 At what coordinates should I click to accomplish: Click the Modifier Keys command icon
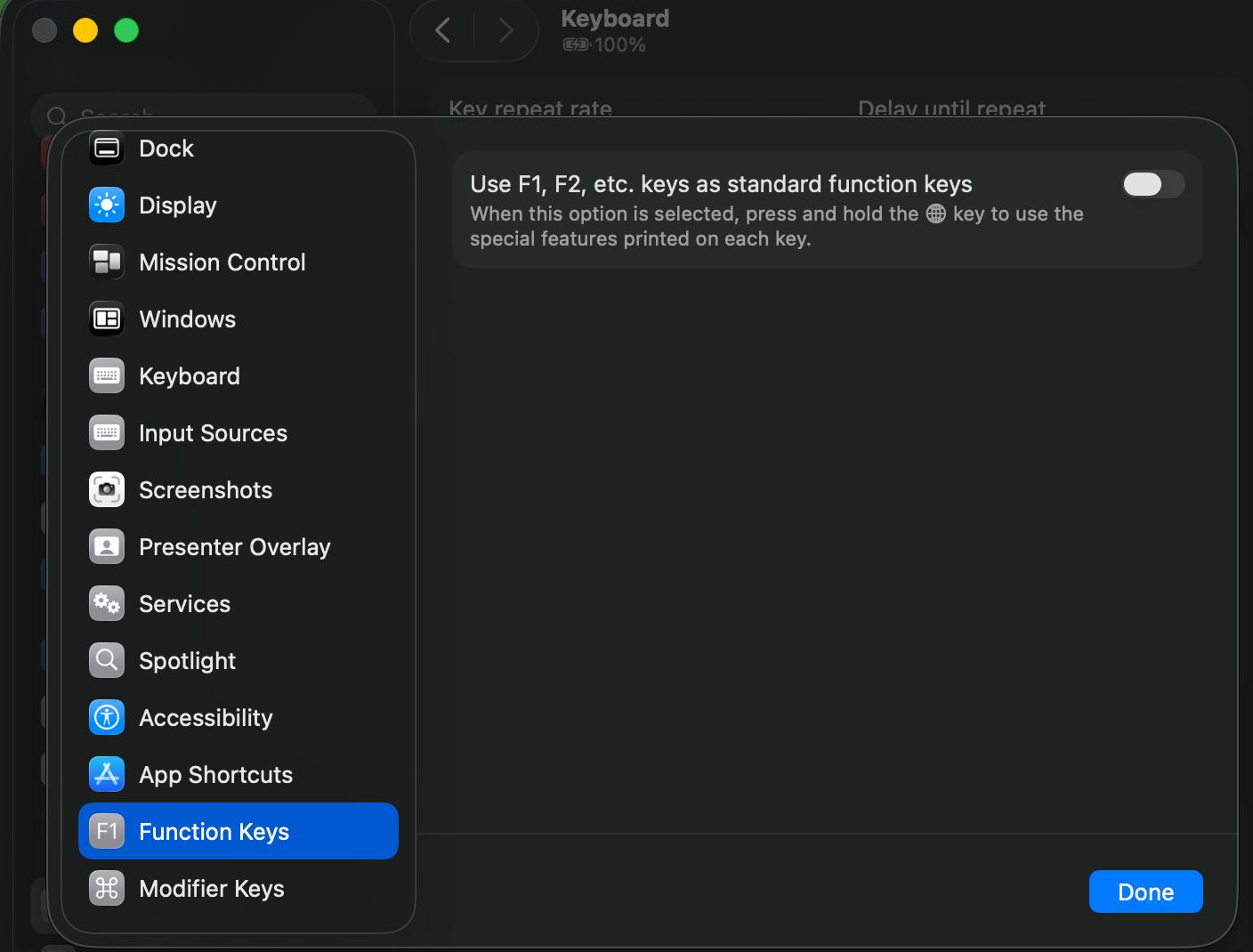point(107,889)
